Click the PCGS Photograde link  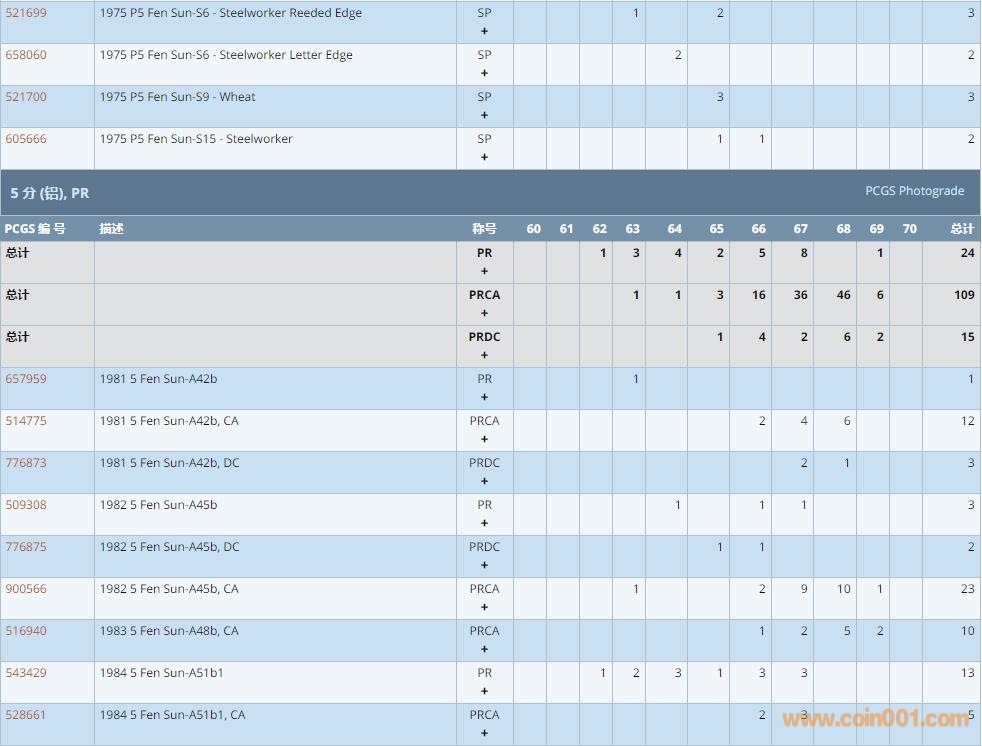914,191
